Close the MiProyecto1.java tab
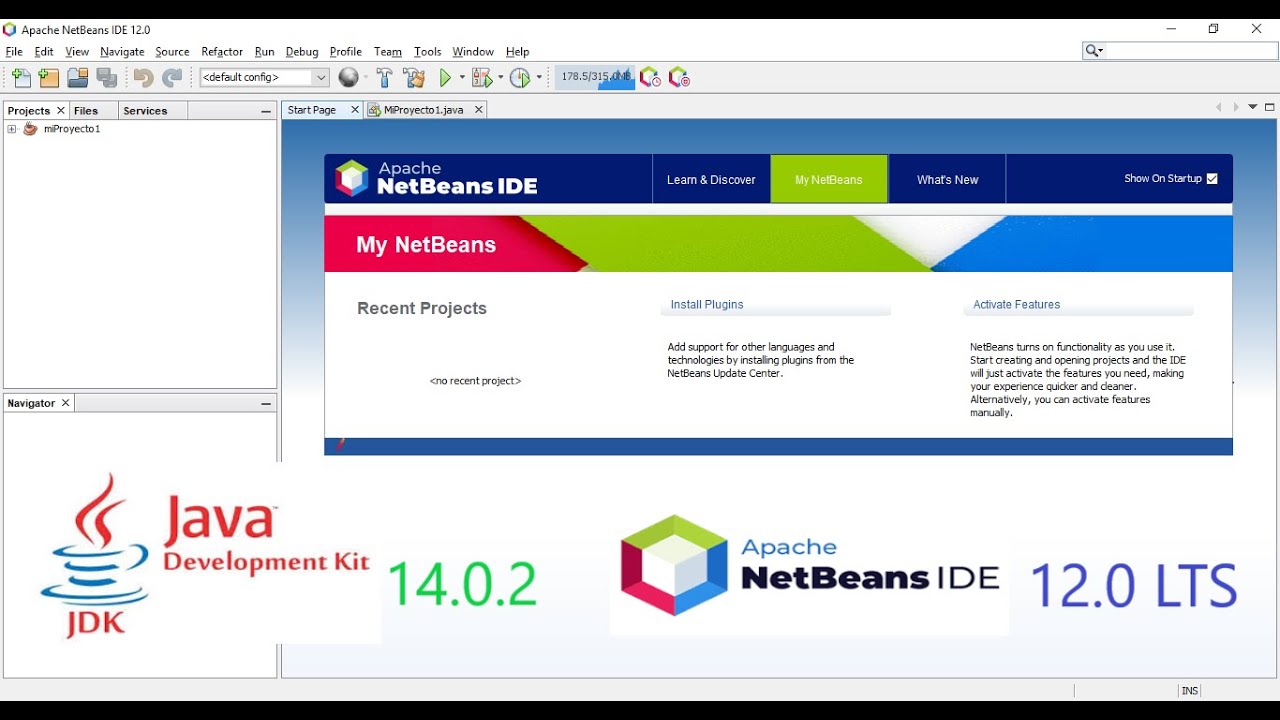The width and height of the screenshot is (1280, 720). tap(478, 110)
